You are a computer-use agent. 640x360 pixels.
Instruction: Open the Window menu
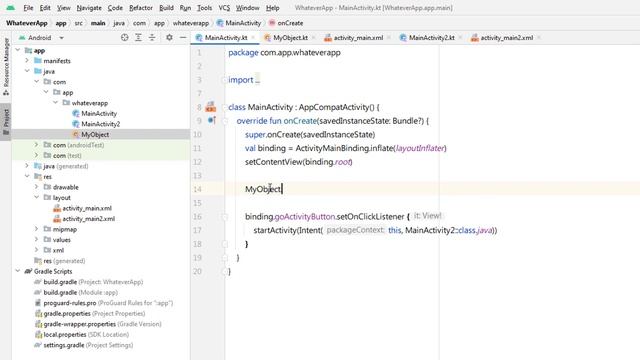pos(247,8)
